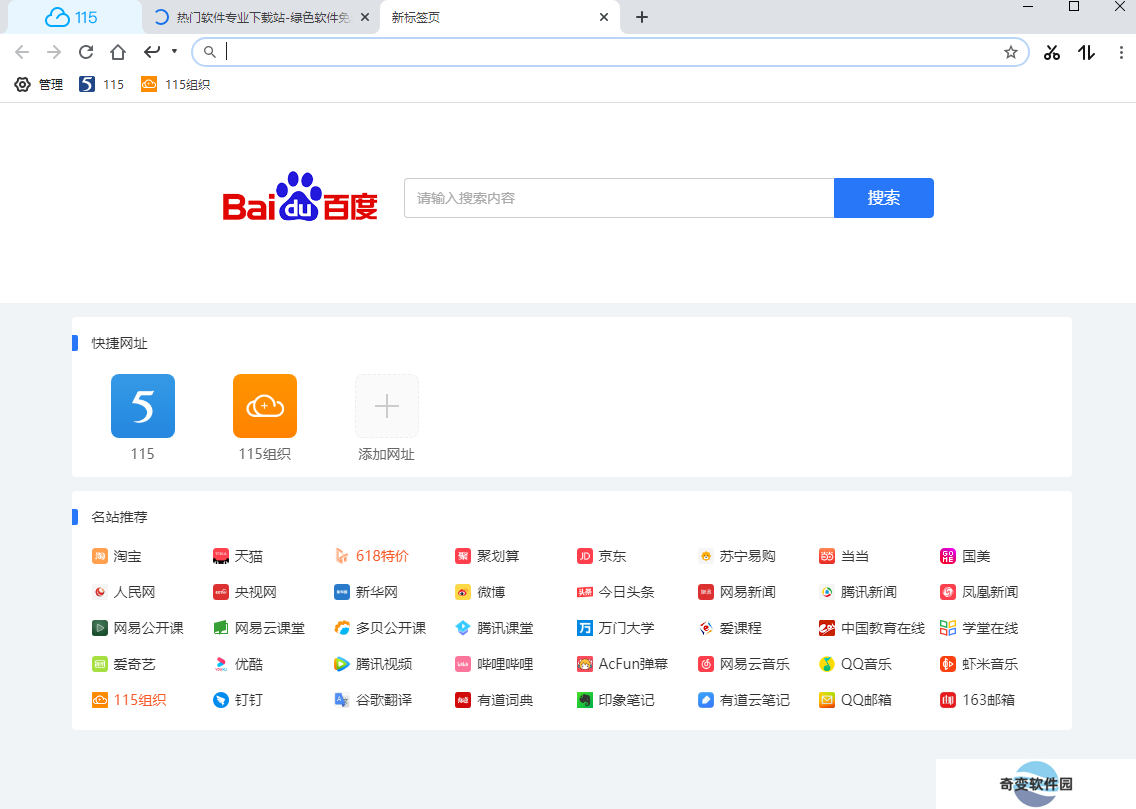This screenshot has width=1136, height=809.
Task: Click the address bar input field
Action: click(610, 52)
